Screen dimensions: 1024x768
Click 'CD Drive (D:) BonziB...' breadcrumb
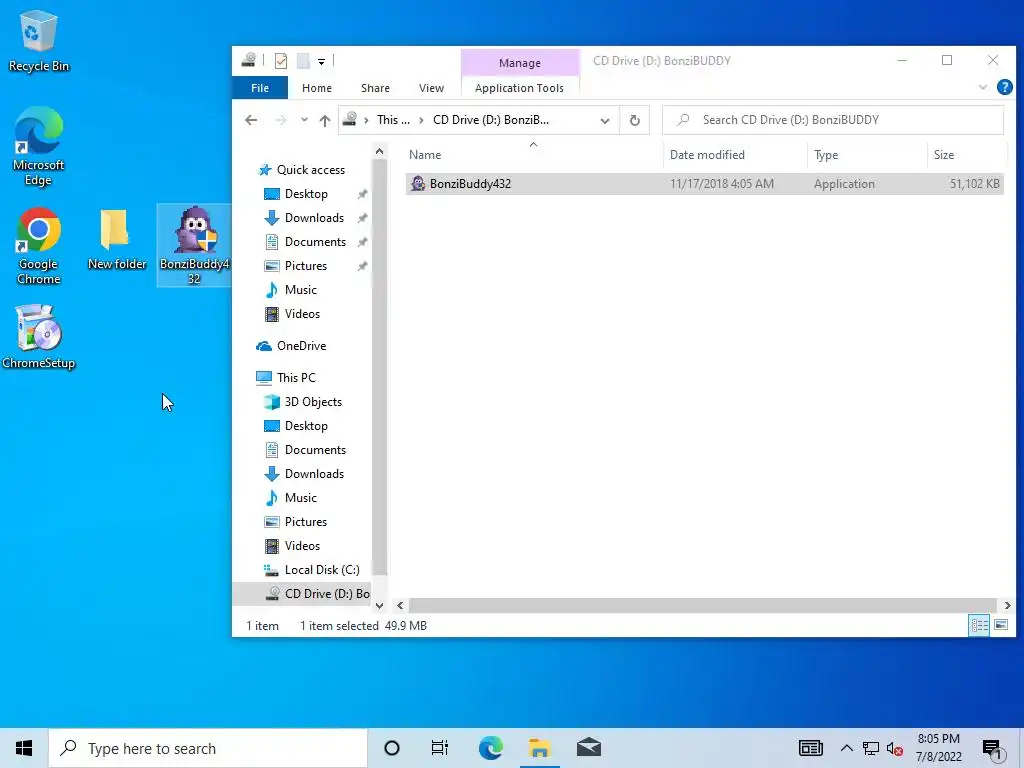491,120
